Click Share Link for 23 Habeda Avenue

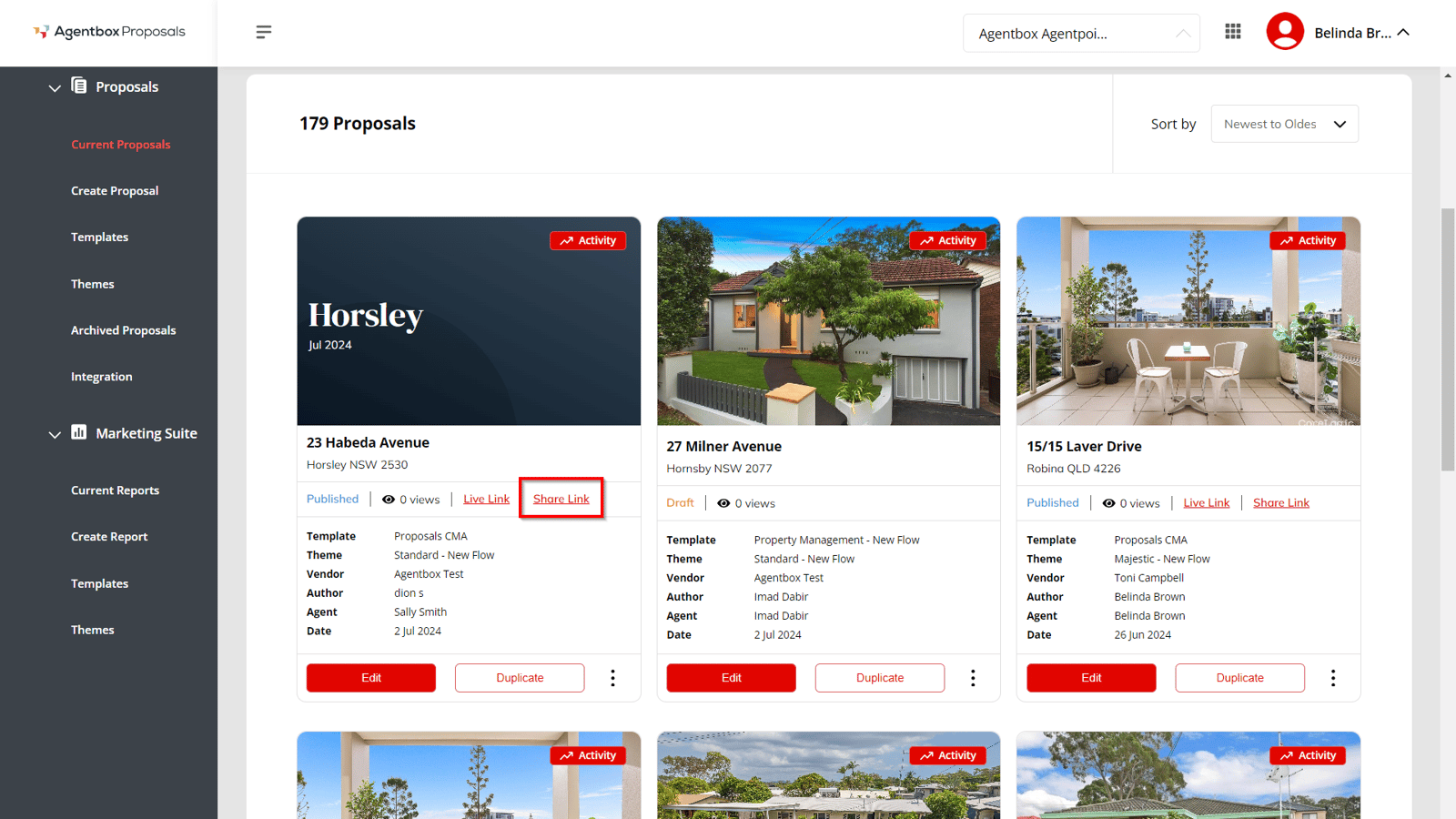(561, 499)
